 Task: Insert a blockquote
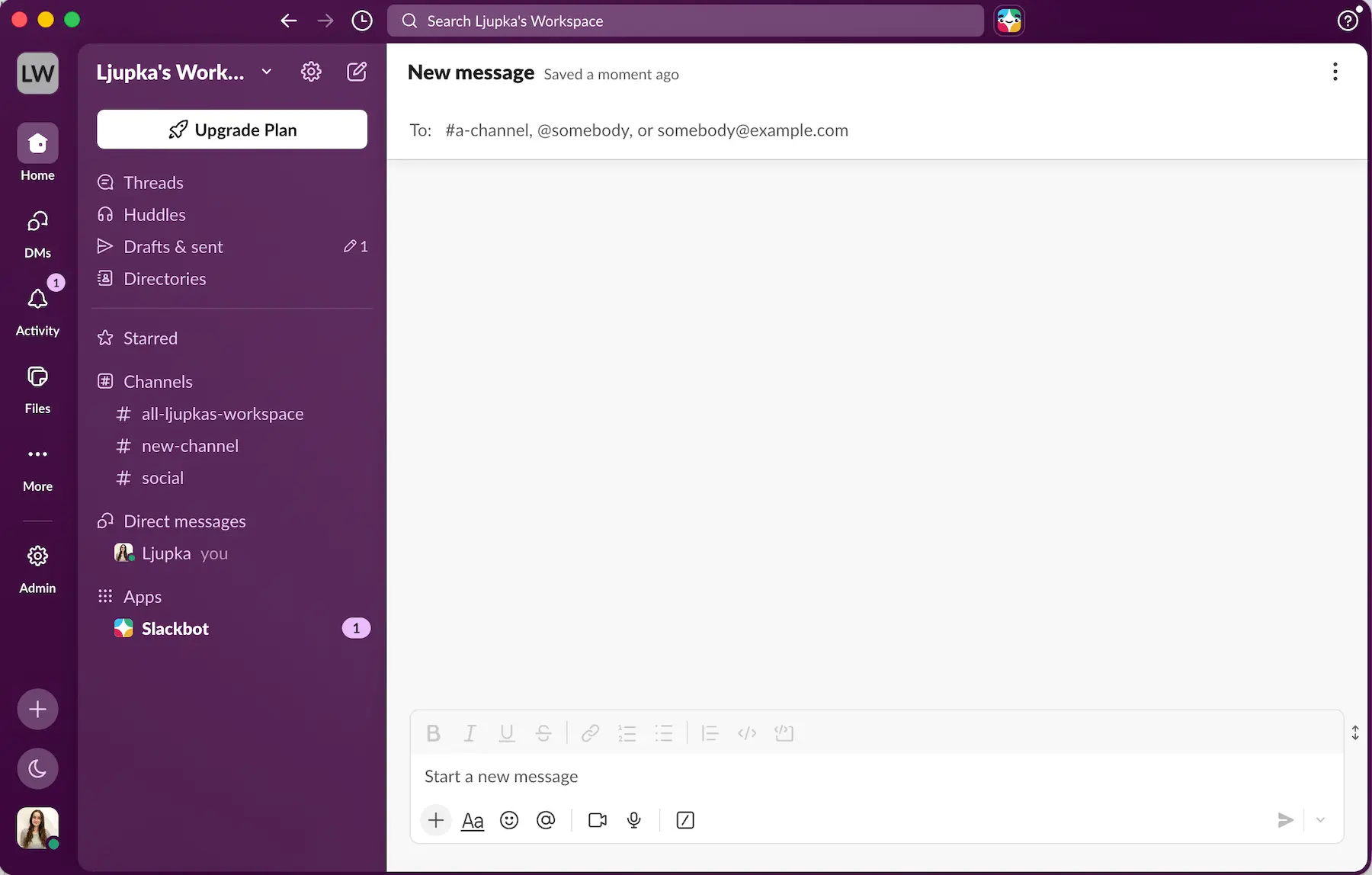(x=710, y=733)
